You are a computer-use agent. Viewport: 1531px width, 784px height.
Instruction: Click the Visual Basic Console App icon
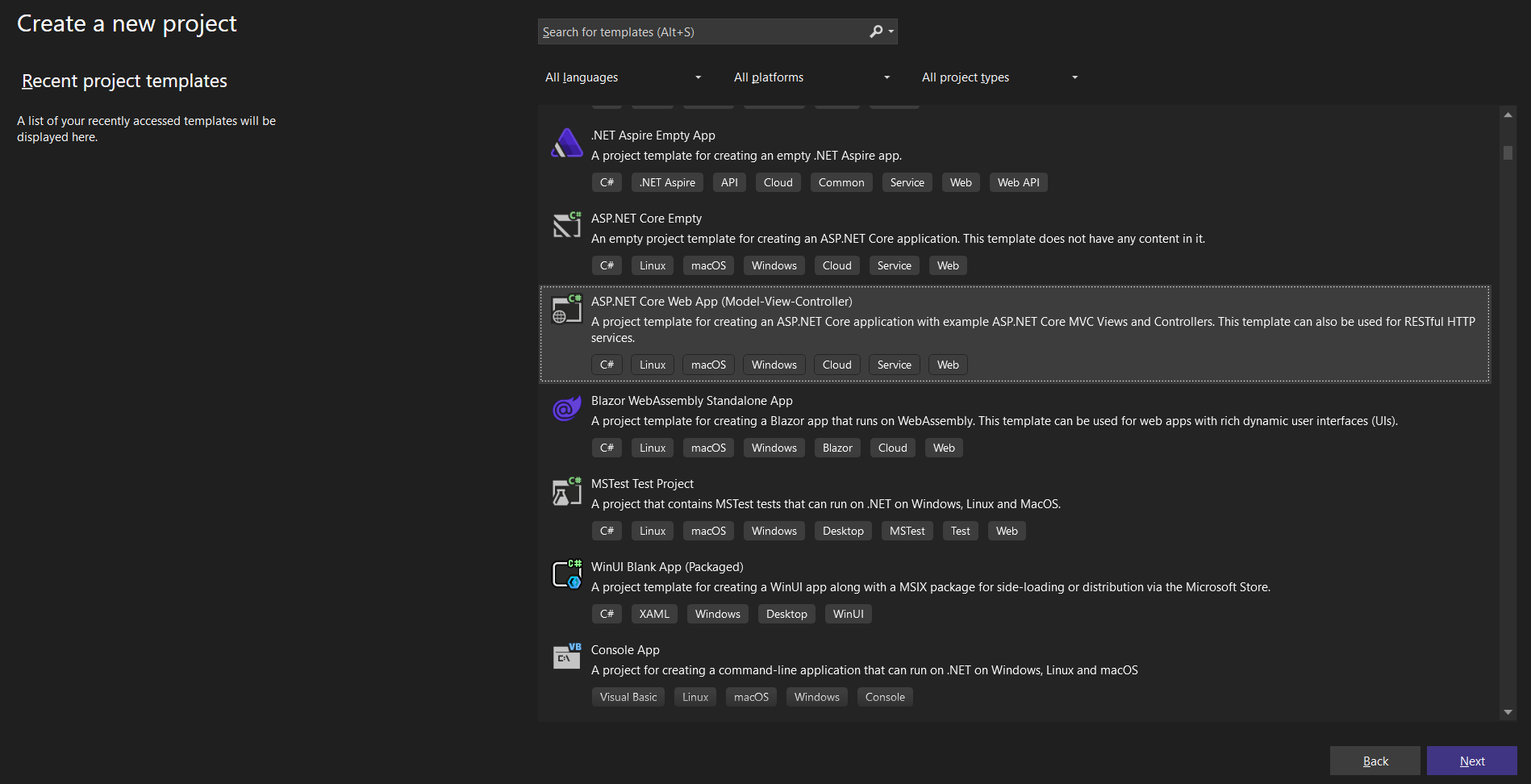(x=567, y=657)
